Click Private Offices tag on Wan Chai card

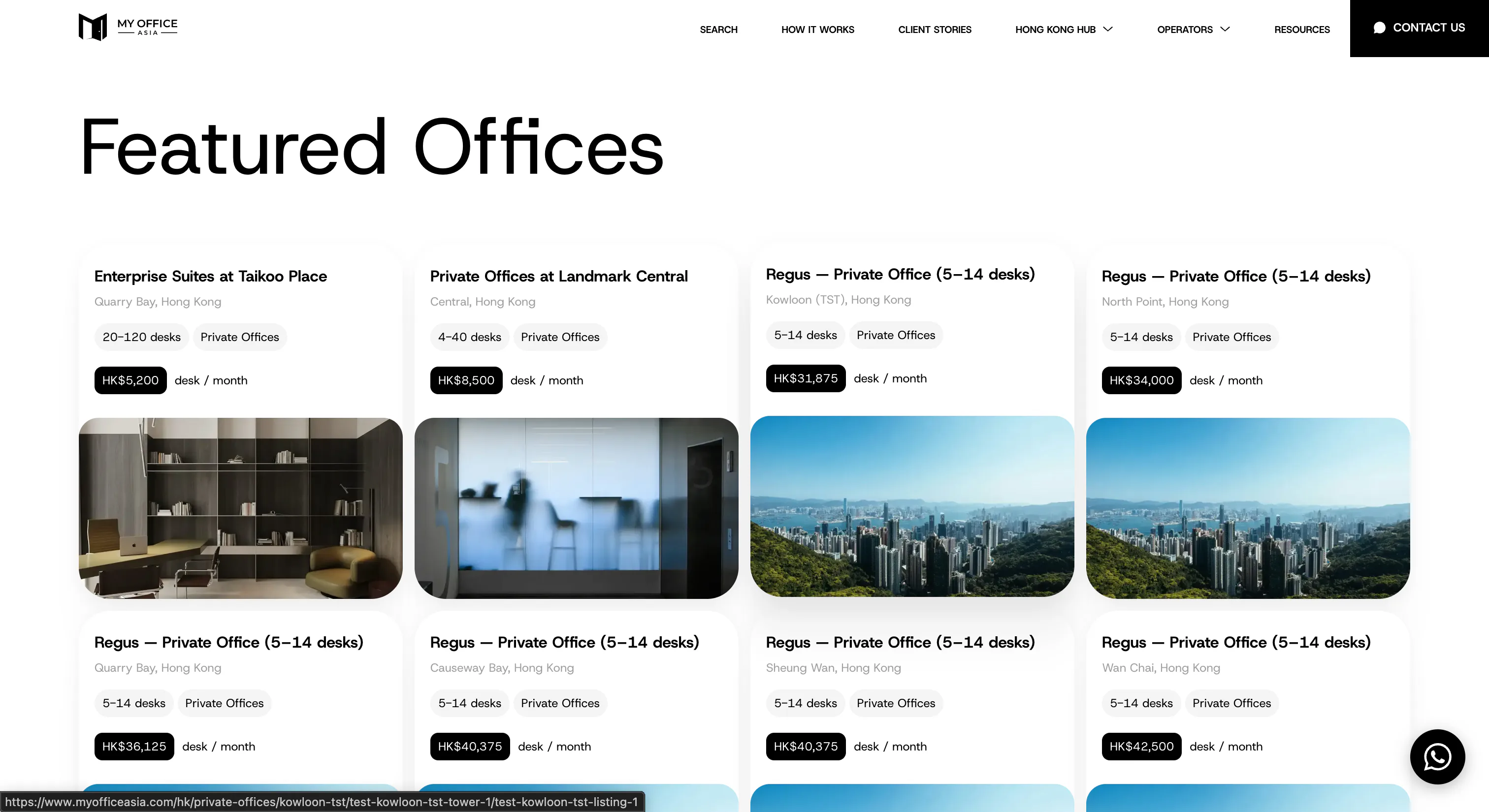pyautogui.click(x=1231, y=703)
